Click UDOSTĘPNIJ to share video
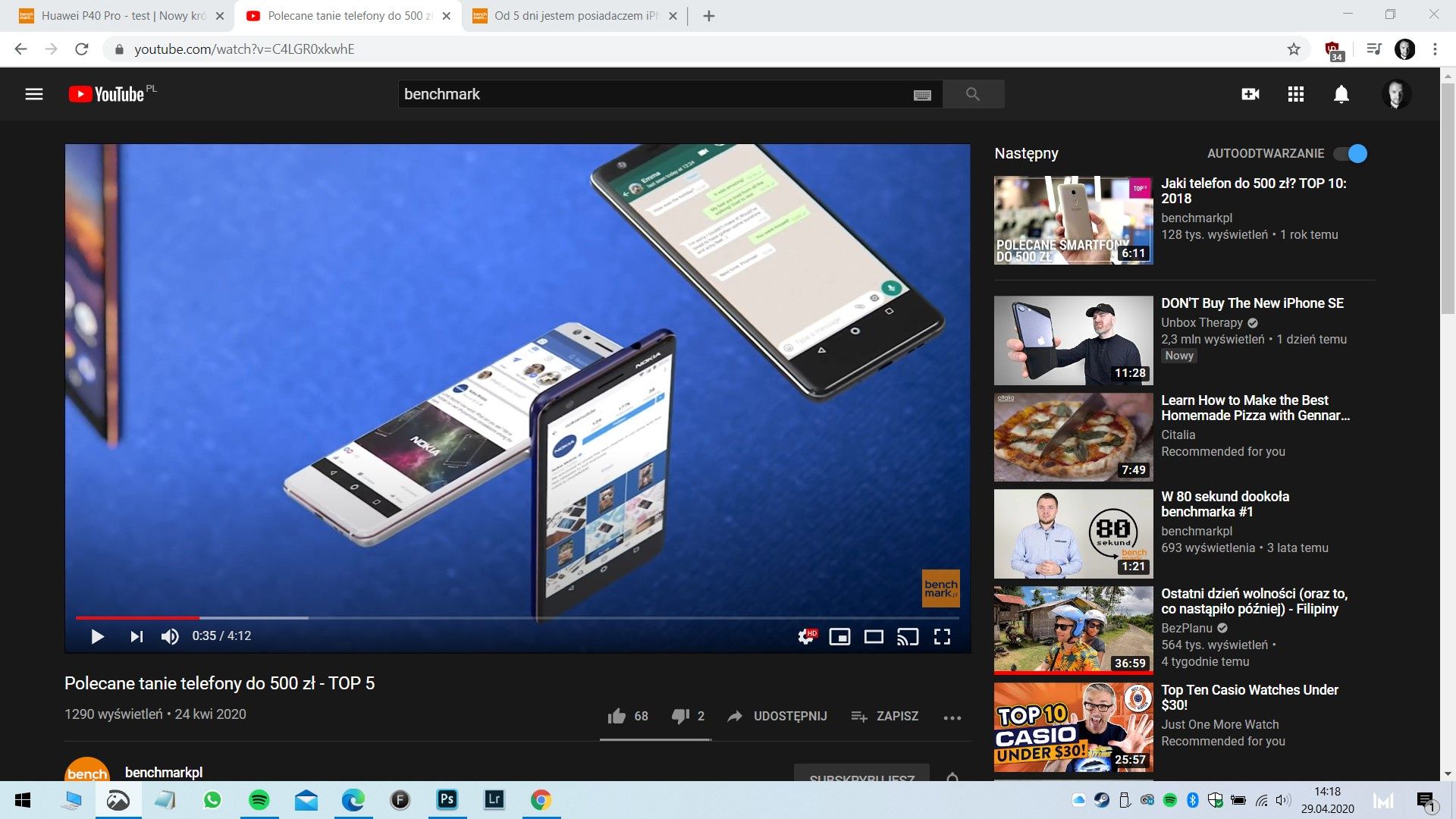 (777, 716)
